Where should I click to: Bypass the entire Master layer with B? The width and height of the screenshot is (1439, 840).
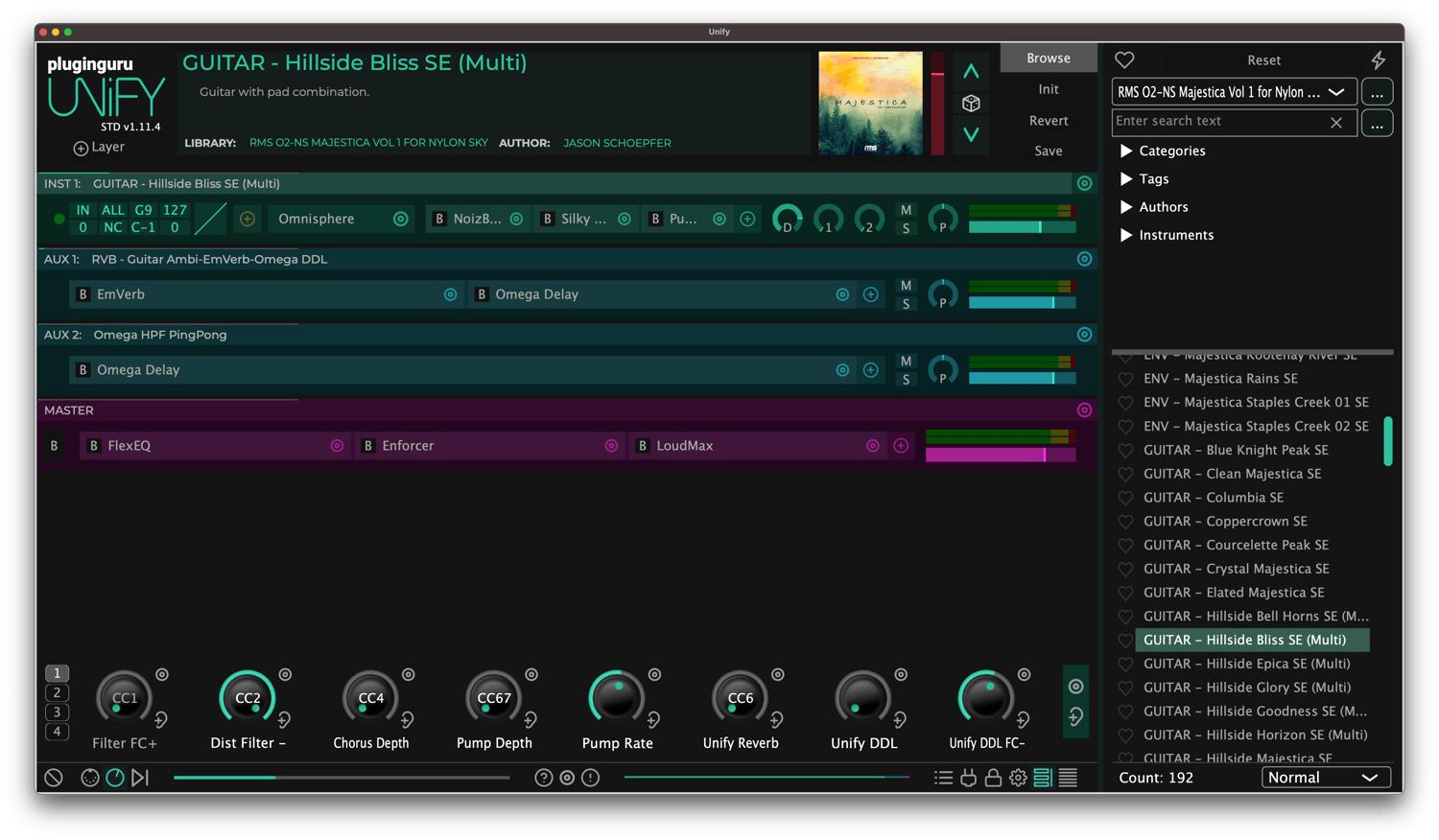click(x=54, y=445)
